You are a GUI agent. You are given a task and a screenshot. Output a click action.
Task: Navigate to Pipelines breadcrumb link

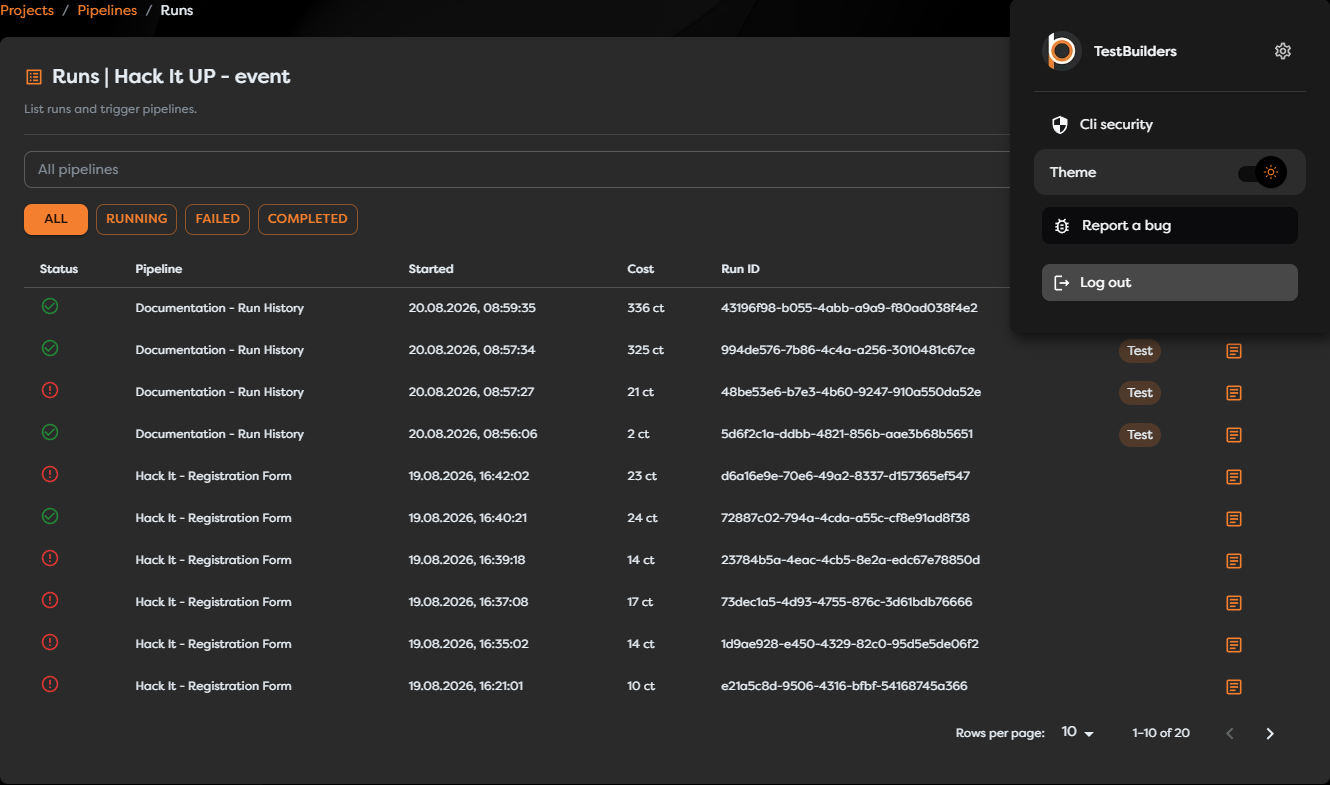pyautogui.click(x=107, y=10)
